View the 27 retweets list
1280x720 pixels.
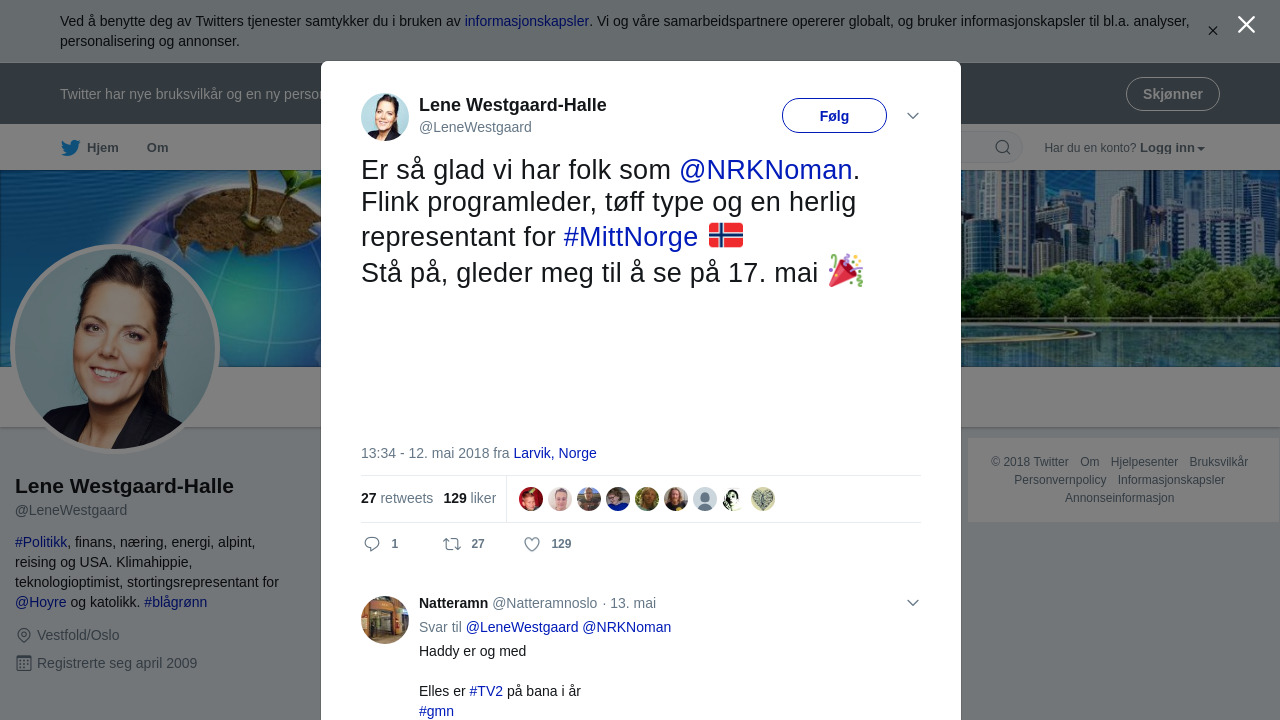[397, 498]
